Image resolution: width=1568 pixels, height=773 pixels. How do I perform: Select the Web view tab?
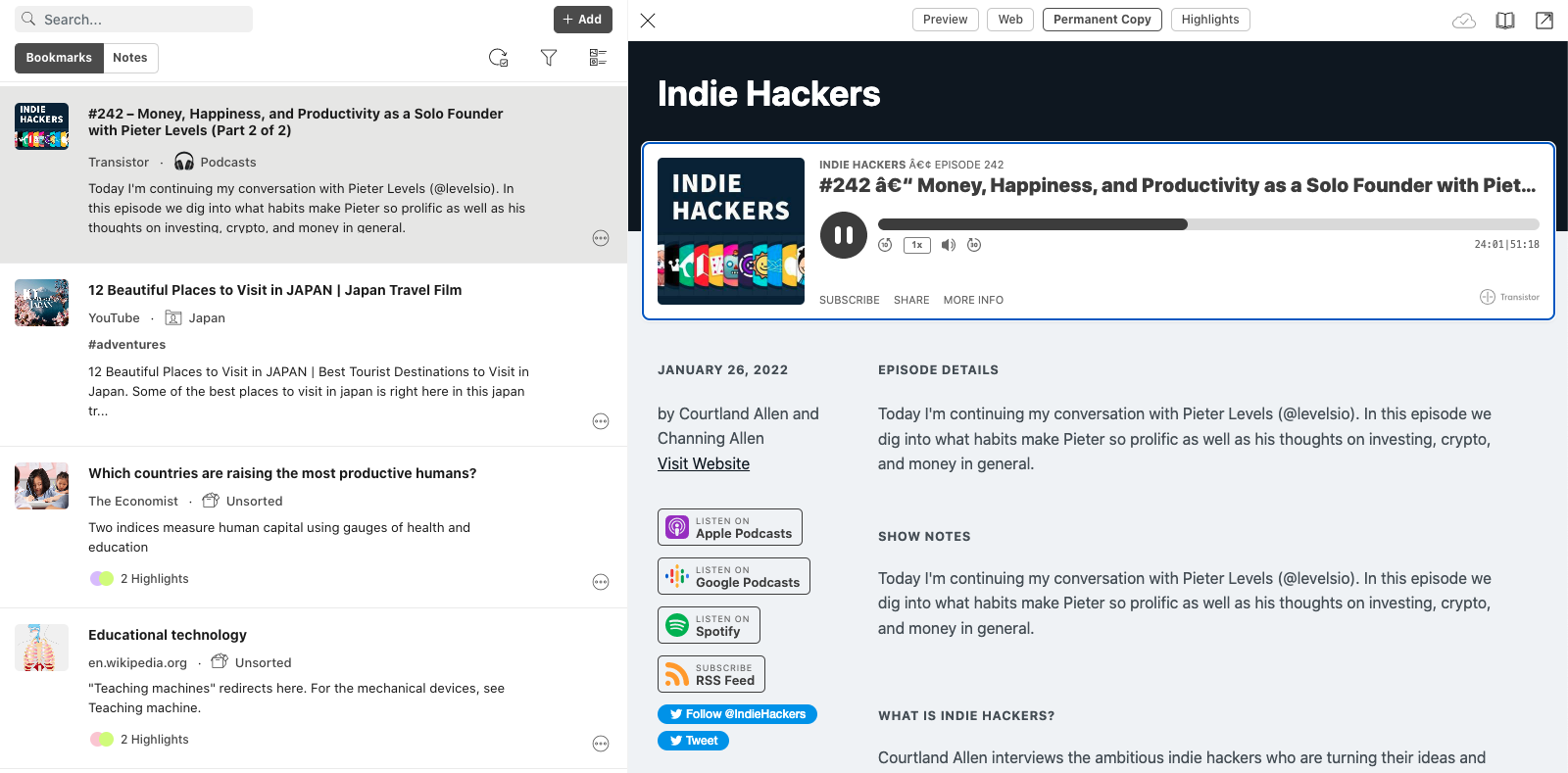tap(1010, 20)
